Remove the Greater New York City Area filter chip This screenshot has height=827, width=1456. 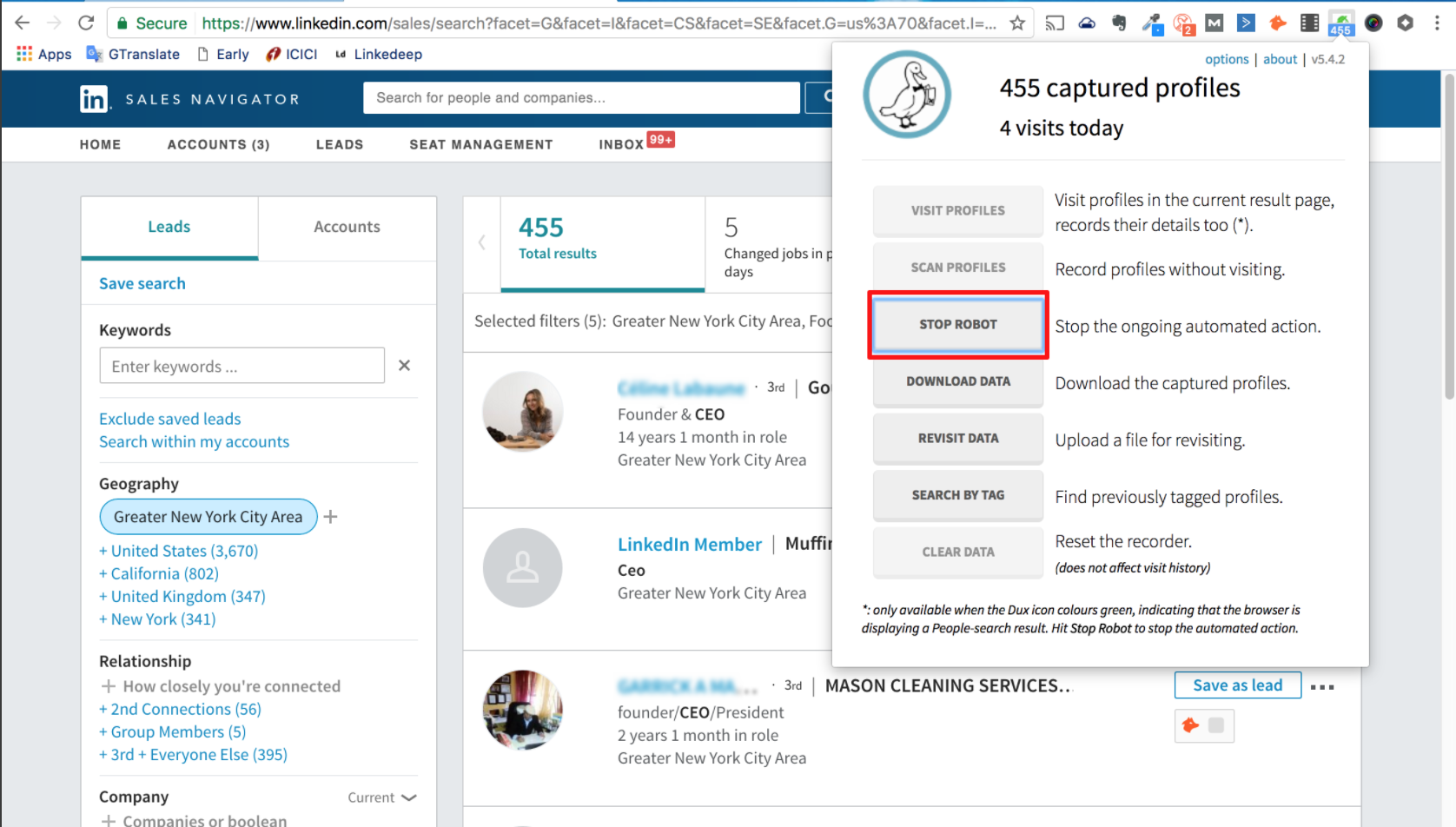pos(208,517)
